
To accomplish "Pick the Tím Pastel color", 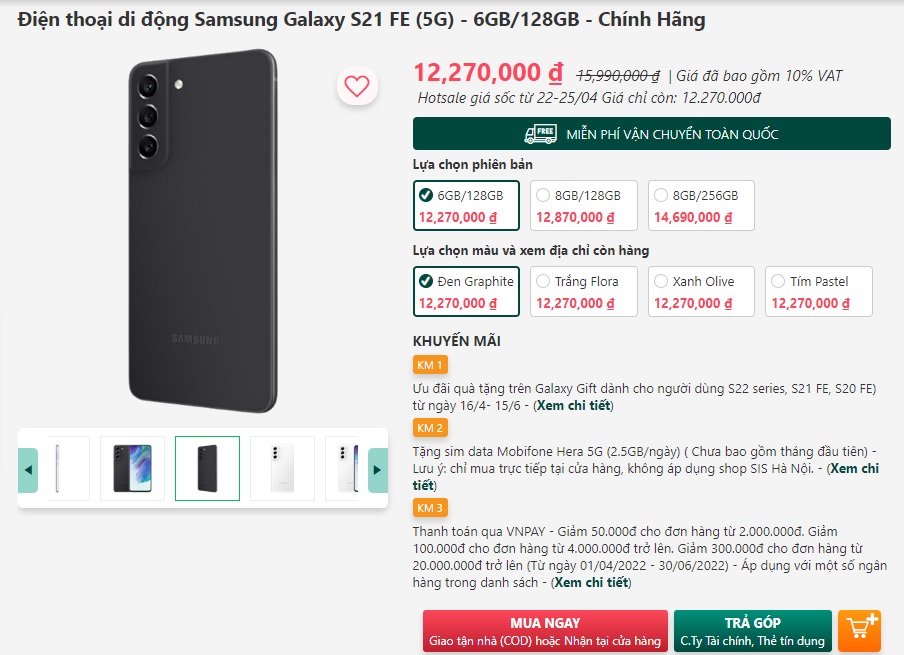I will [x=818, y=291].
